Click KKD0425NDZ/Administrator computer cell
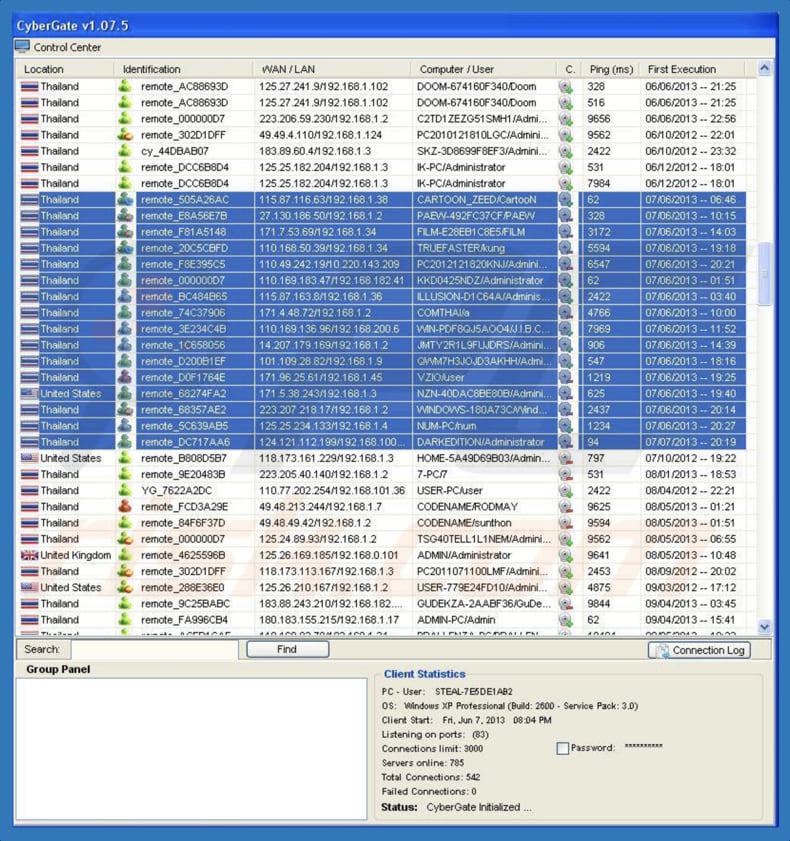The height and width of the screenshot is (841, 790). (480, 280)
